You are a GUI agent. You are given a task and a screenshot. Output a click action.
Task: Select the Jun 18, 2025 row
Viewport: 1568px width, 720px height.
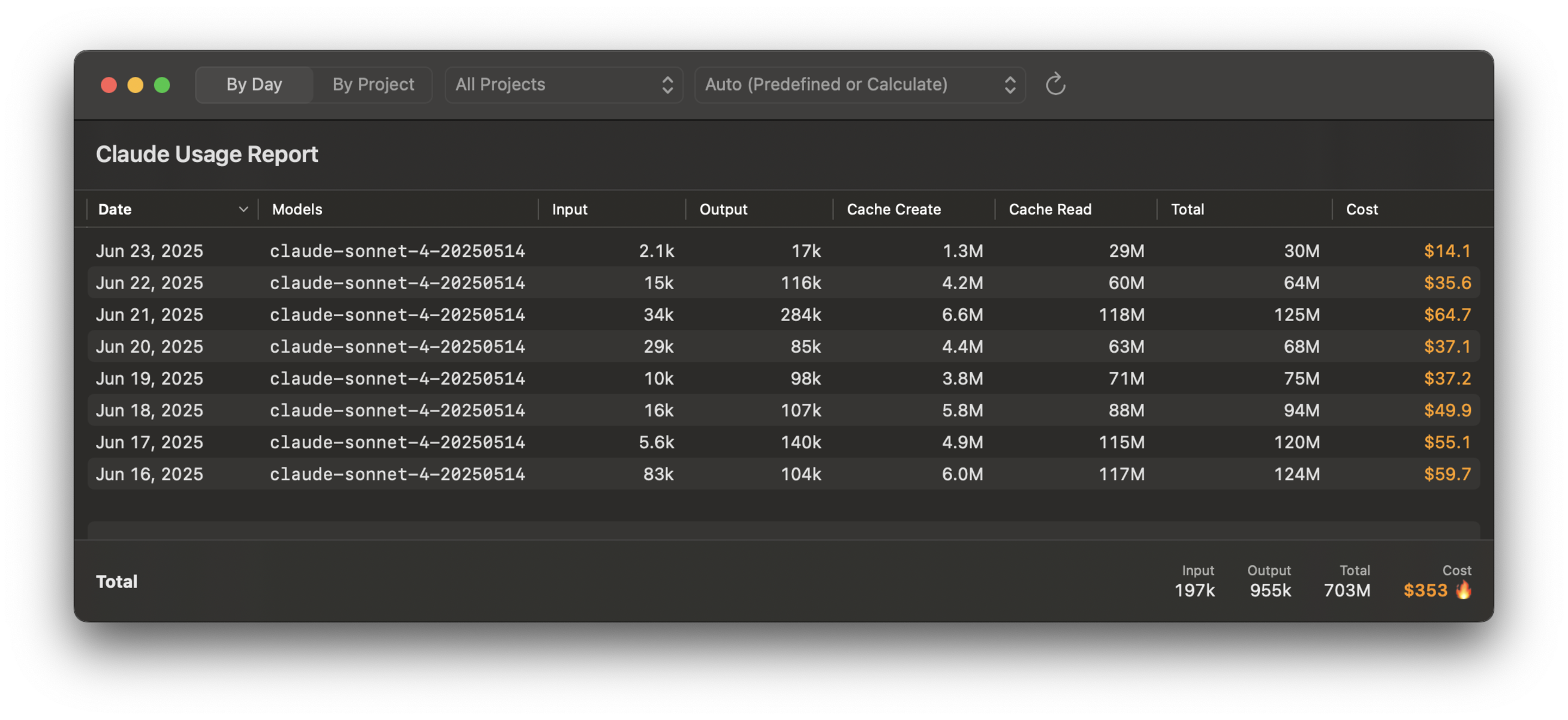pyautogui.click(x=783, y=410)
